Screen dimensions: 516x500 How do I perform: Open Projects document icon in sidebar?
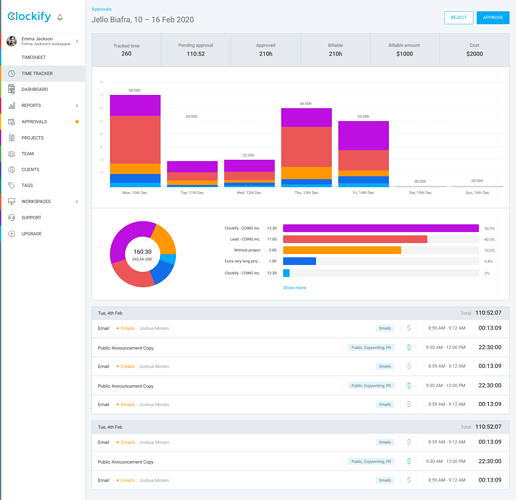pos(12,138)
